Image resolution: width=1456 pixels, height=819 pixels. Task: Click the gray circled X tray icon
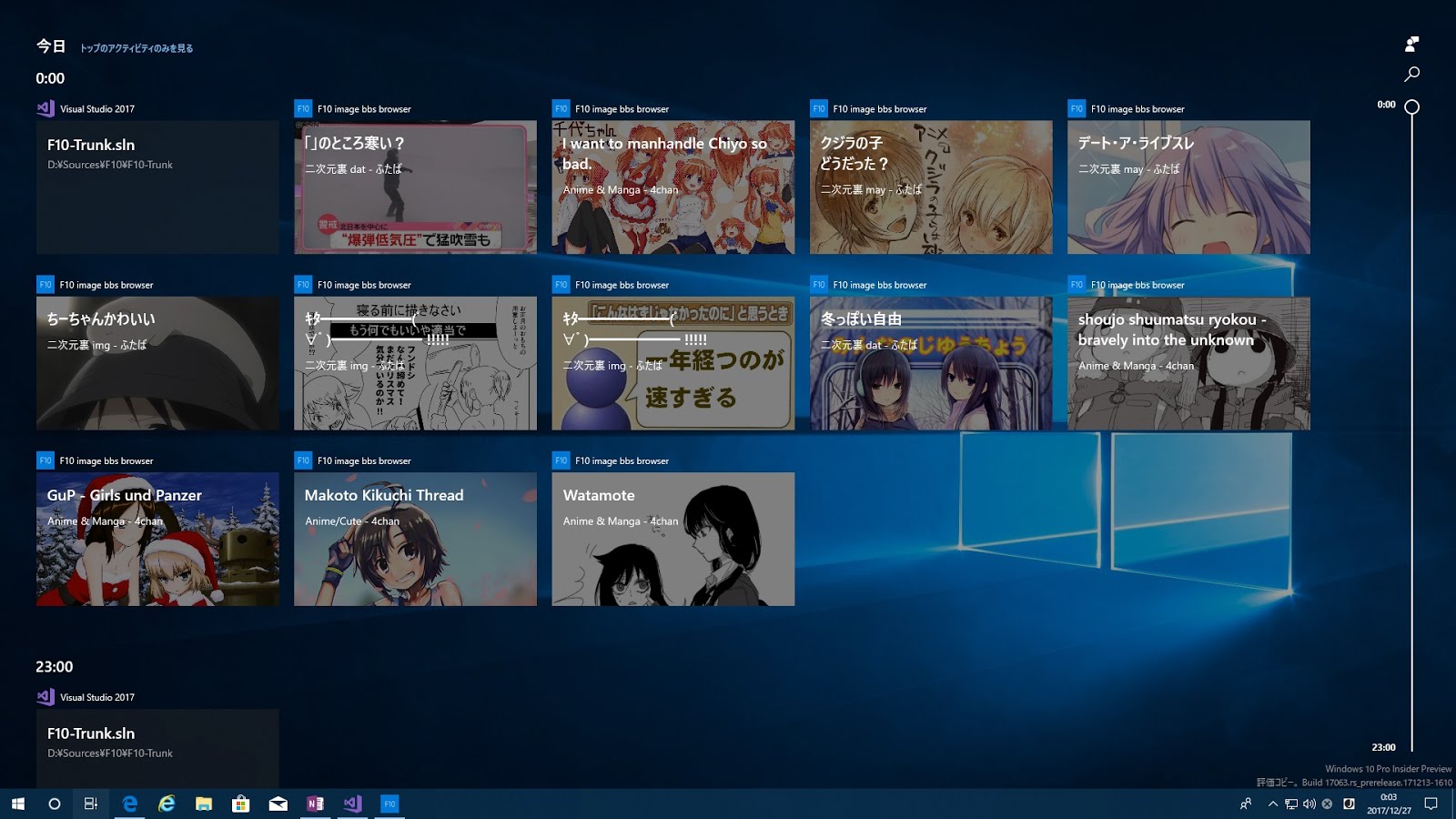[x=1327, y=804]
